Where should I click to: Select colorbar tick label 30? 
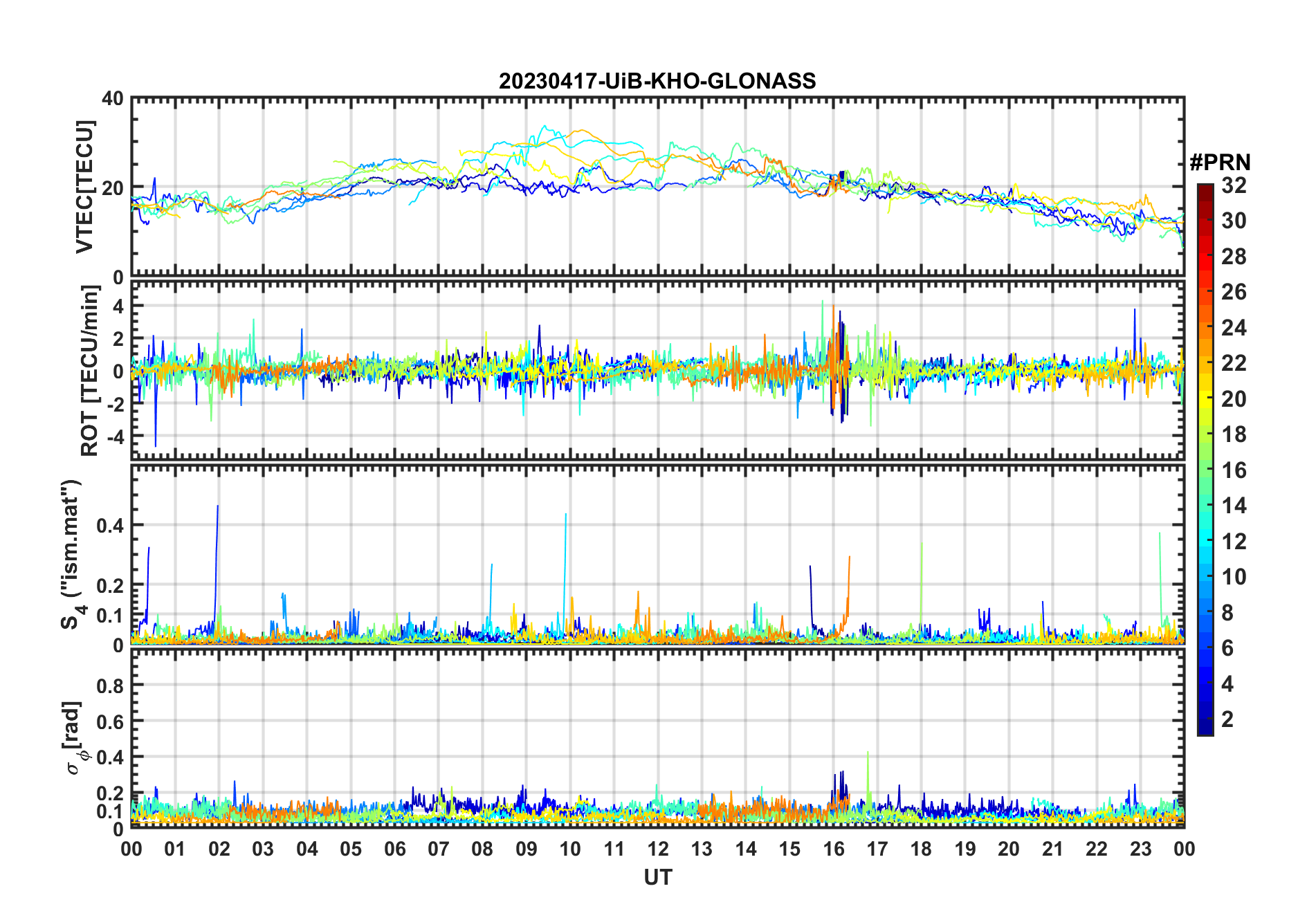[x=1234, y=221]
